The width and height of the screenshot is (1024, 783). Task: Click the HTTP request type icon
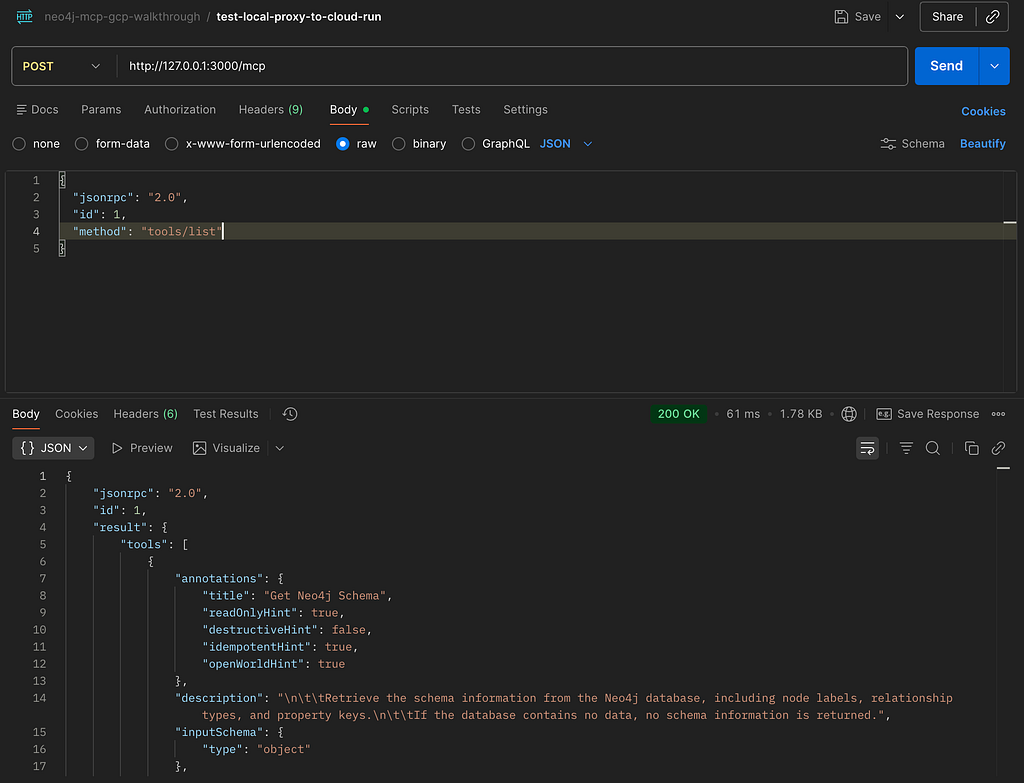click(25, 16)
